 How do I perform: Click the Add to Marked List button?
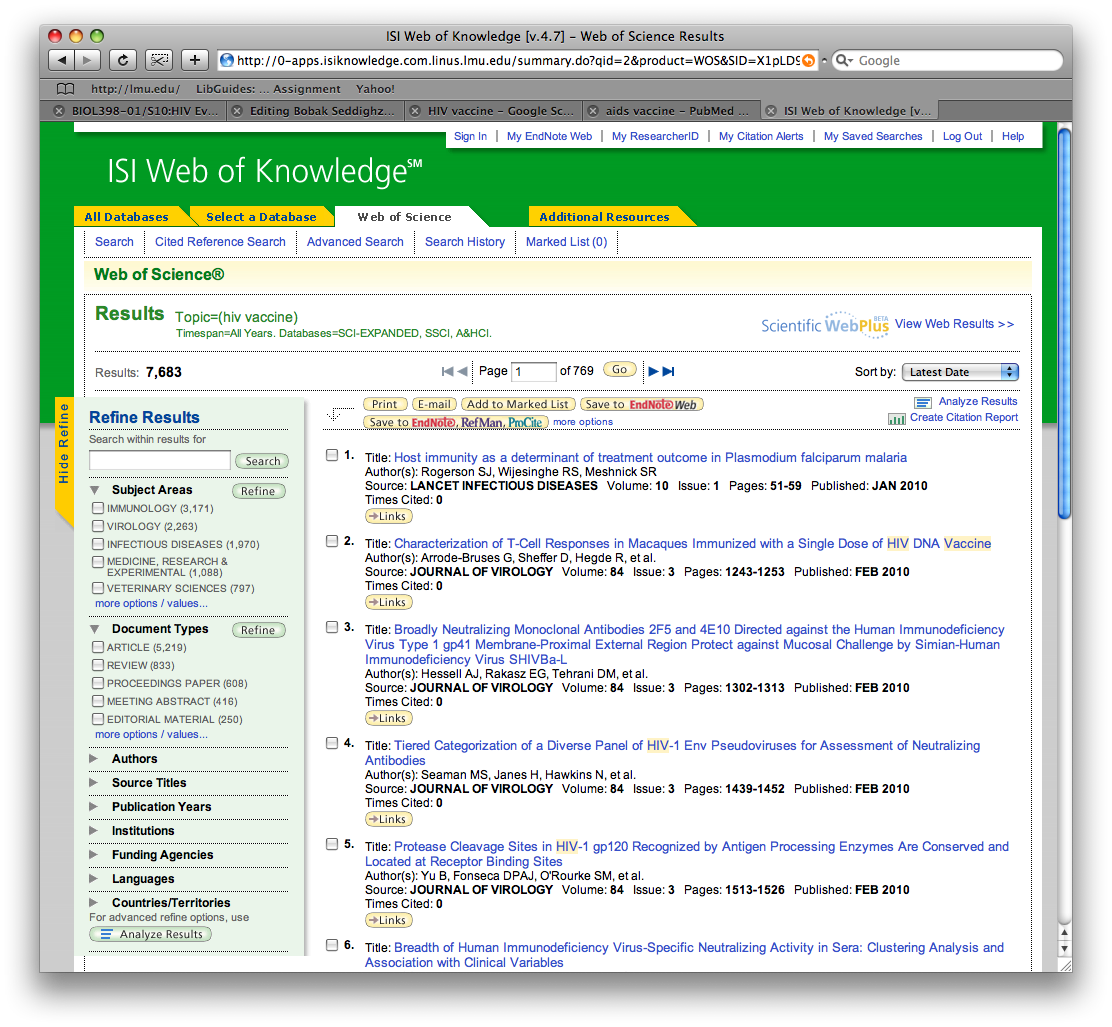tap(518, 404)
